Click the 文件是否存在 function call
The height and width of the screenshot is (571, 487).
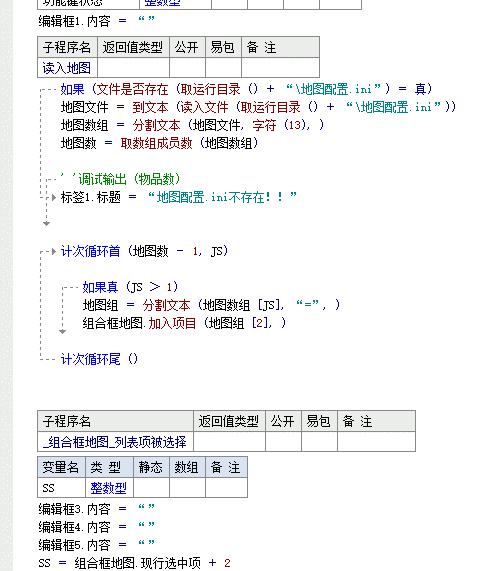[x=133, y=89]
